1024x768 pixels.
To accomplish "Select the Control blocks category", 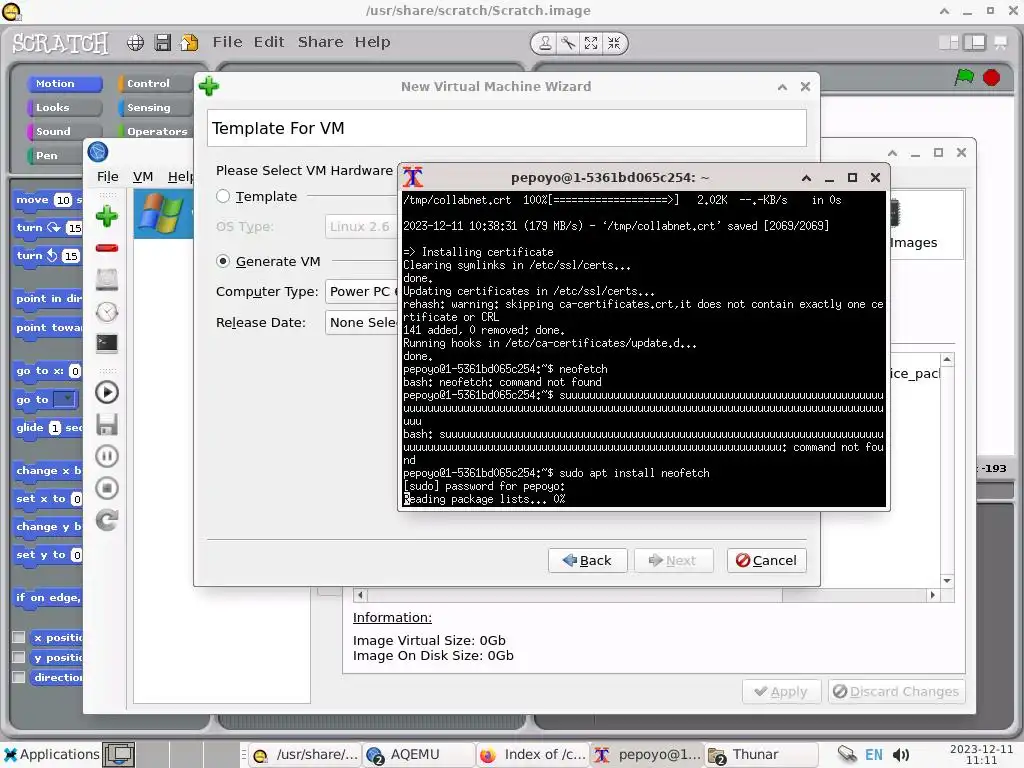I will click(x=155, y=84).
